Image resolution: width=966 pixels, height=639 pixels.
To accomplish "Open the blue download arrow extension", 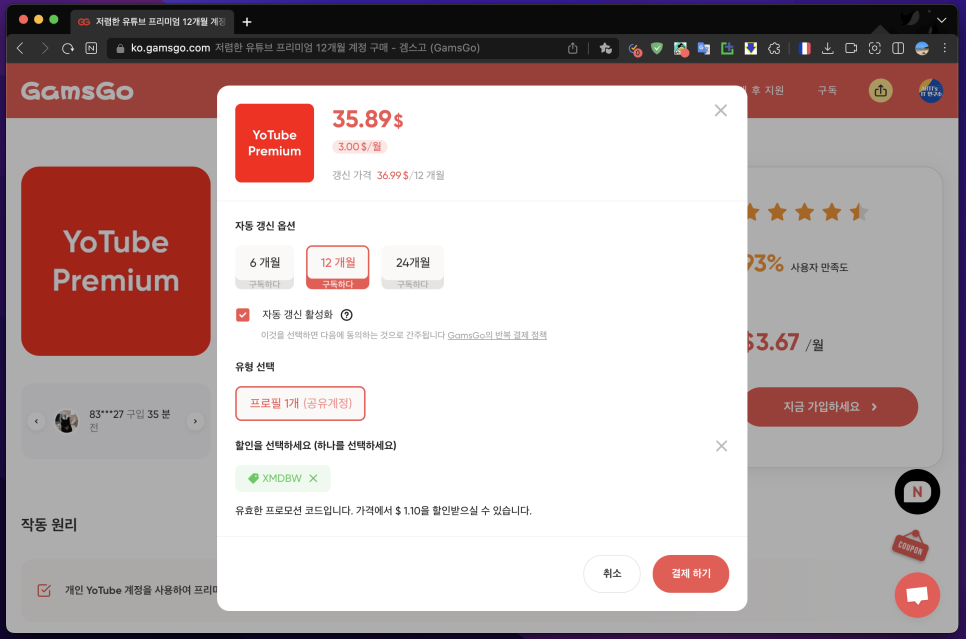I will (750, 48).
